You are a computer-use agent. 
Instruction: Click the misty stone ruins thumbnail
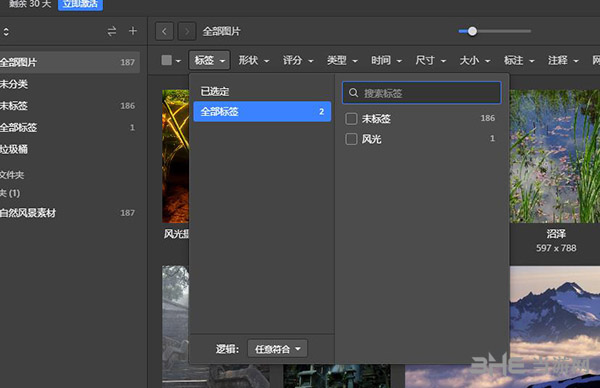click(175, 327)
